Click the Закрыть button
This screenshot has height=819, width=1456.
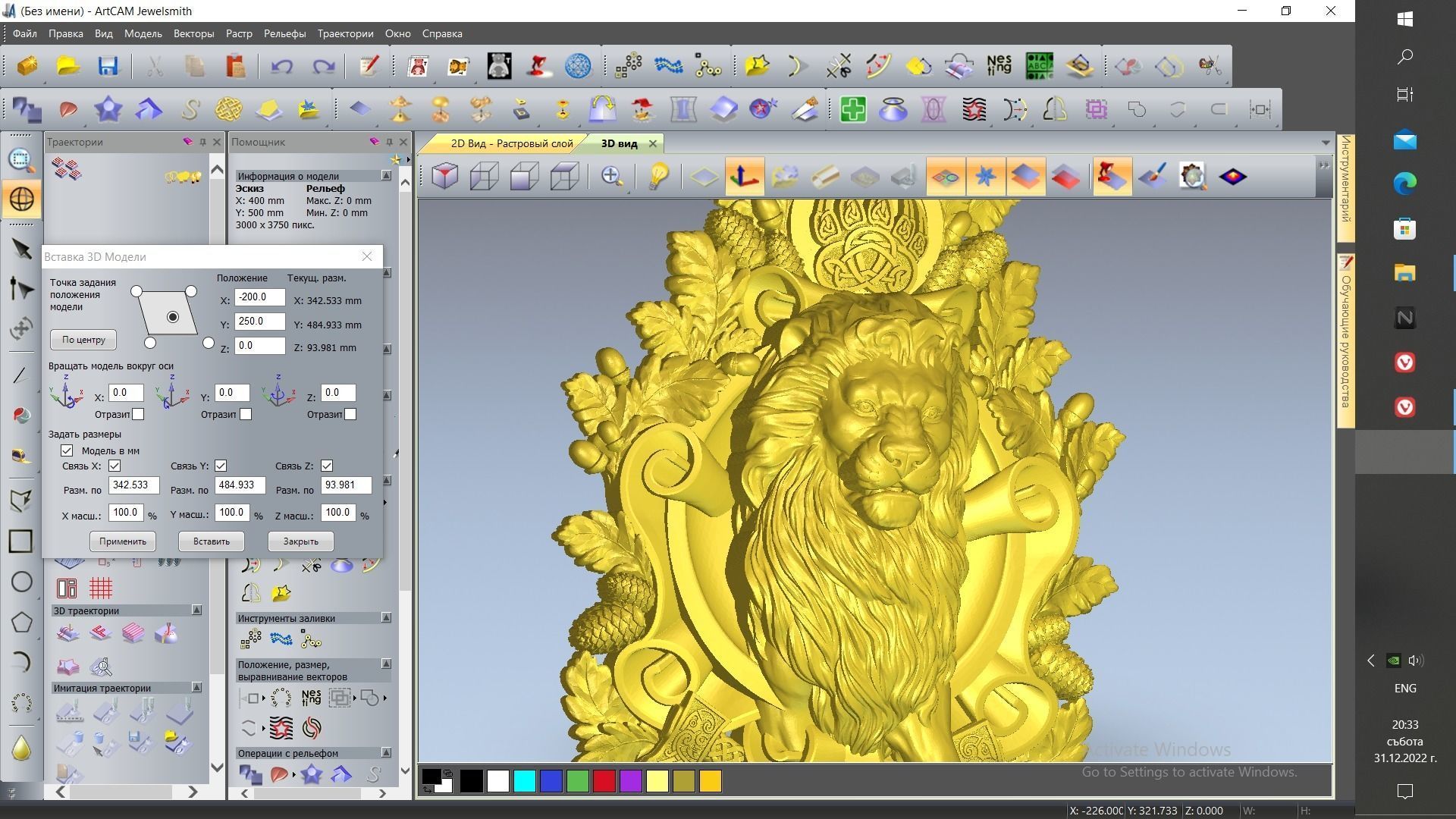coord(301,541)
